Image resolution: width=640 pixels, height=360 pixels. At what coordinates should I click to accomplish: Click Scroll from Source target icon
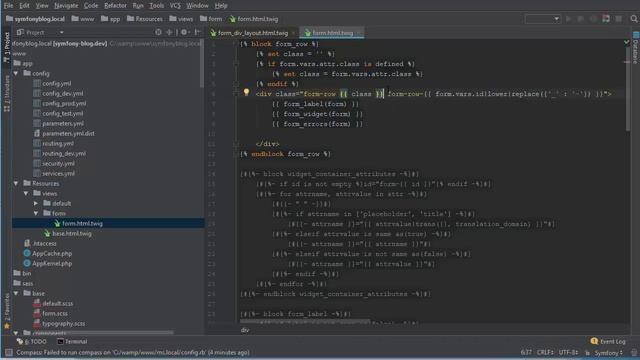(x=158, y=32)
